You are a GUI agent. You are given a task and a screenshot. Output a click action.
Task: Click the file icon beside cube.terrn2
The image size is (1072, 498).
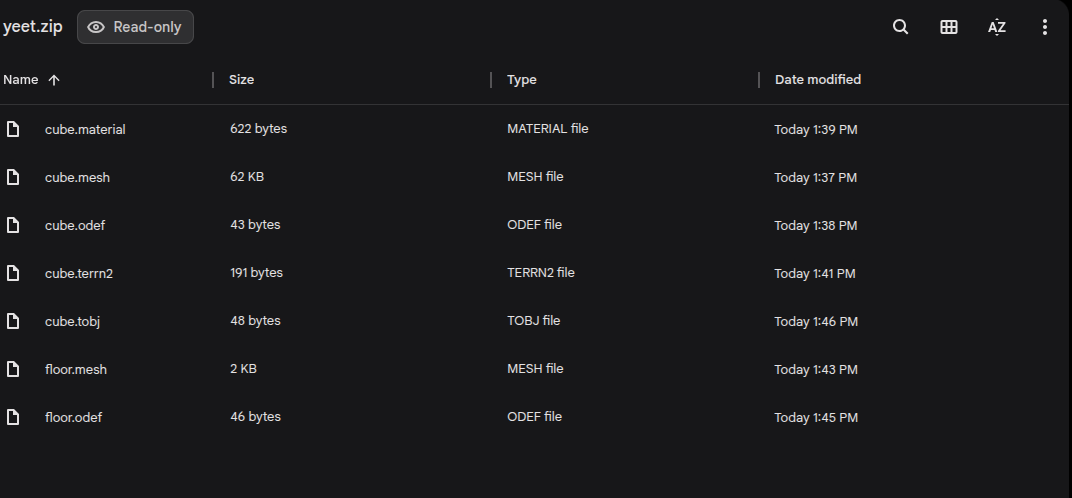(x=13, y=273)
